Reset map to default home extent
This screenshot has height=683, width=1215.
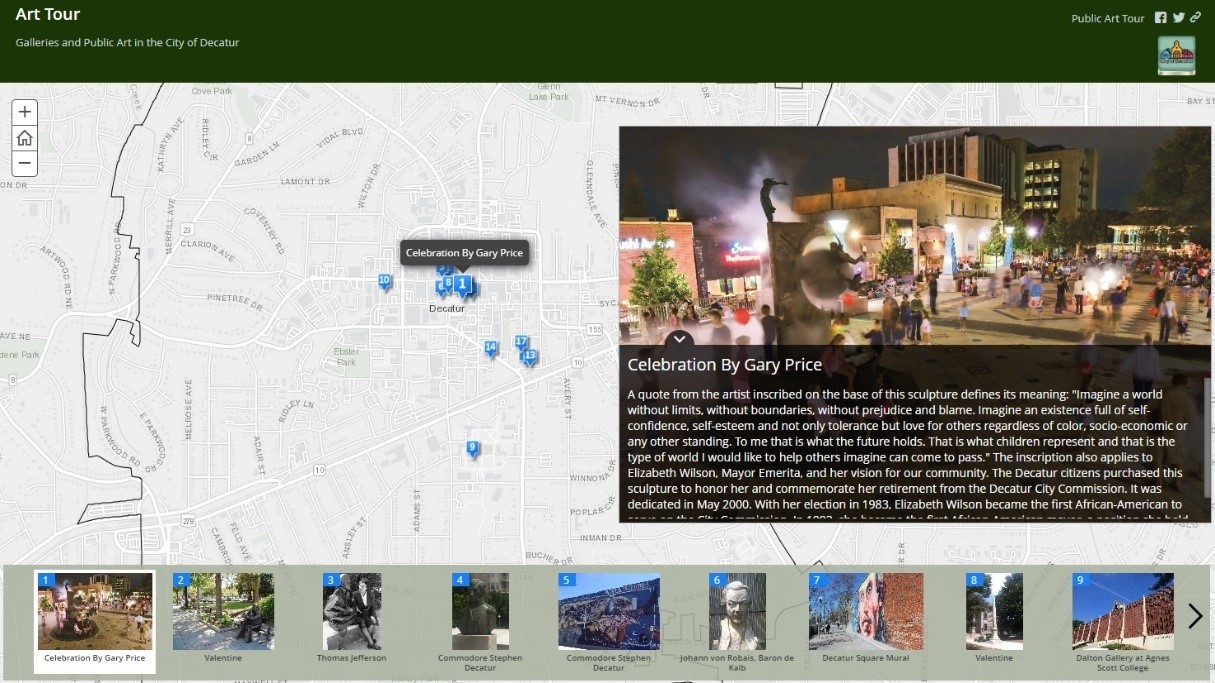pyautogui.click(x=25, y=138)
